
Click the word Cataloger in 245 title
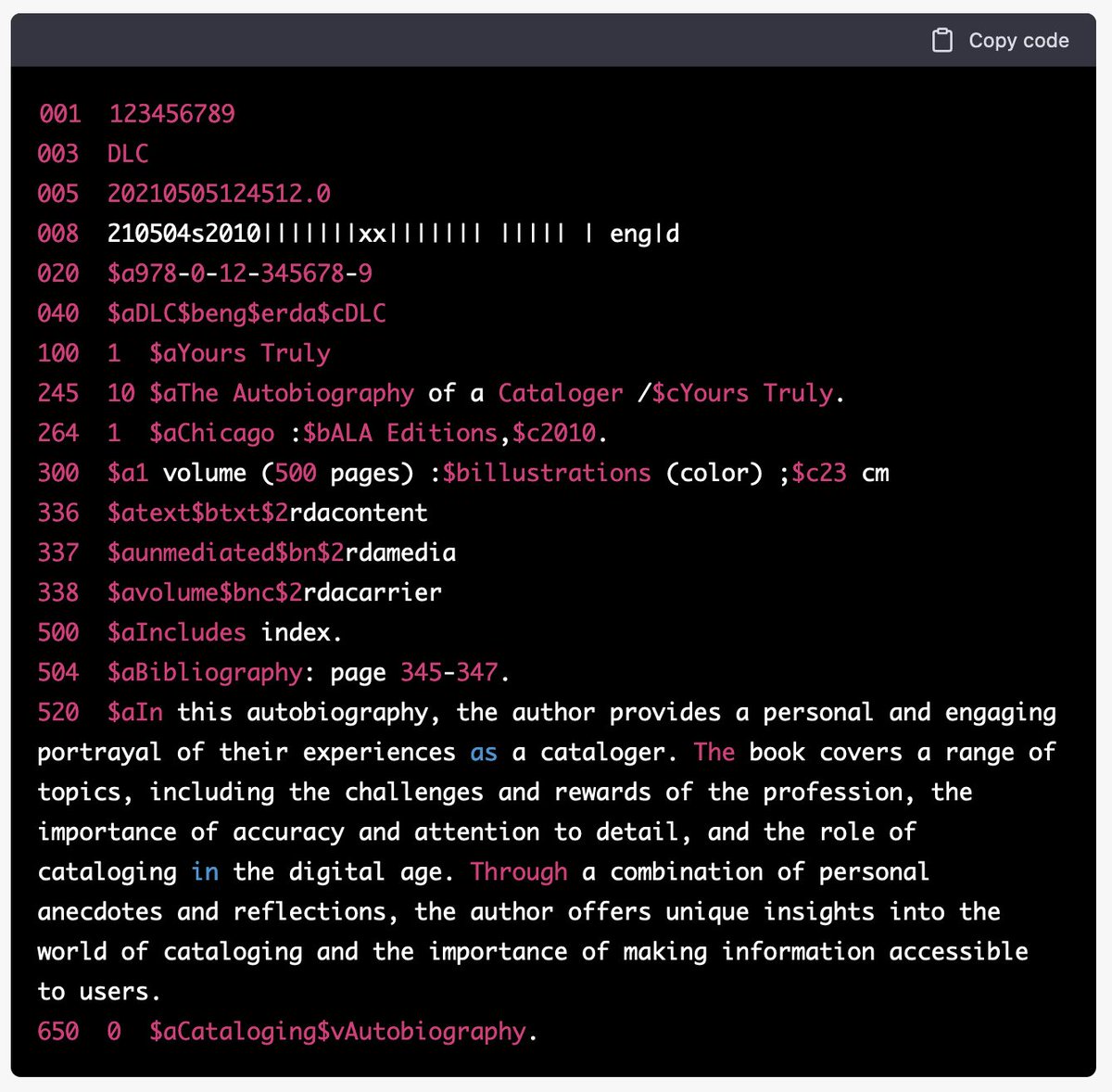pos(561,393)
